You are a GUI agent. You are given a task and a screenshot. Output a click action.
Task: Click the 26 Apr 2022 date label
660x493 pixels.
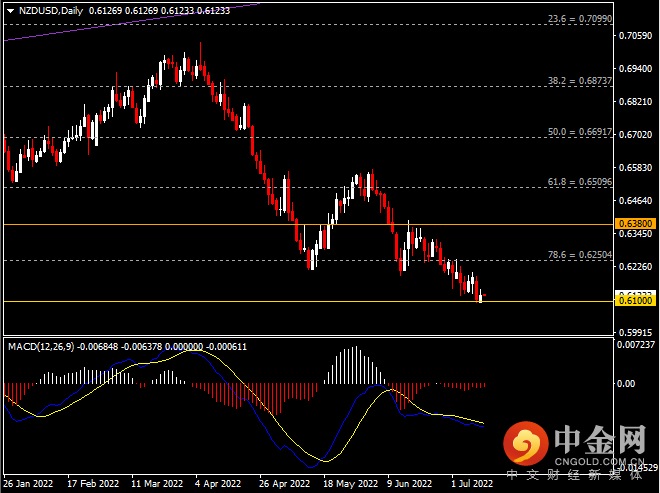[285, 484]
